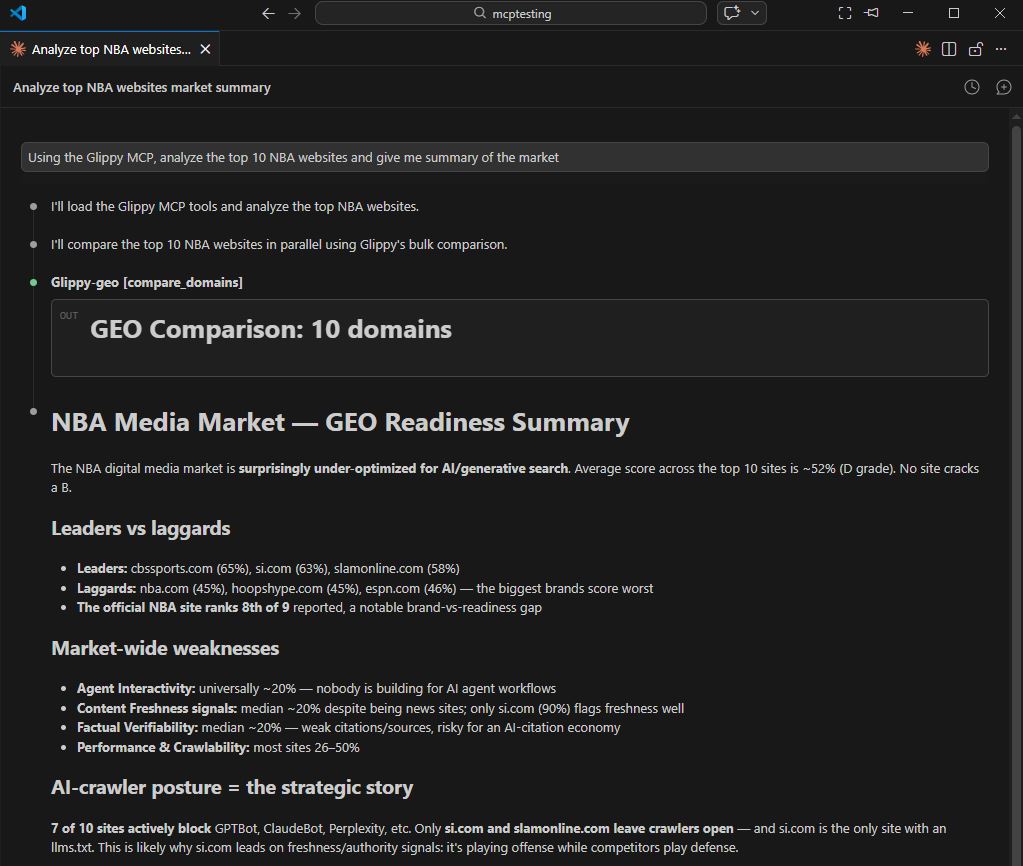Go back with the left arrow
This screenshot has width=1023, height=866.
click(268, 13)
